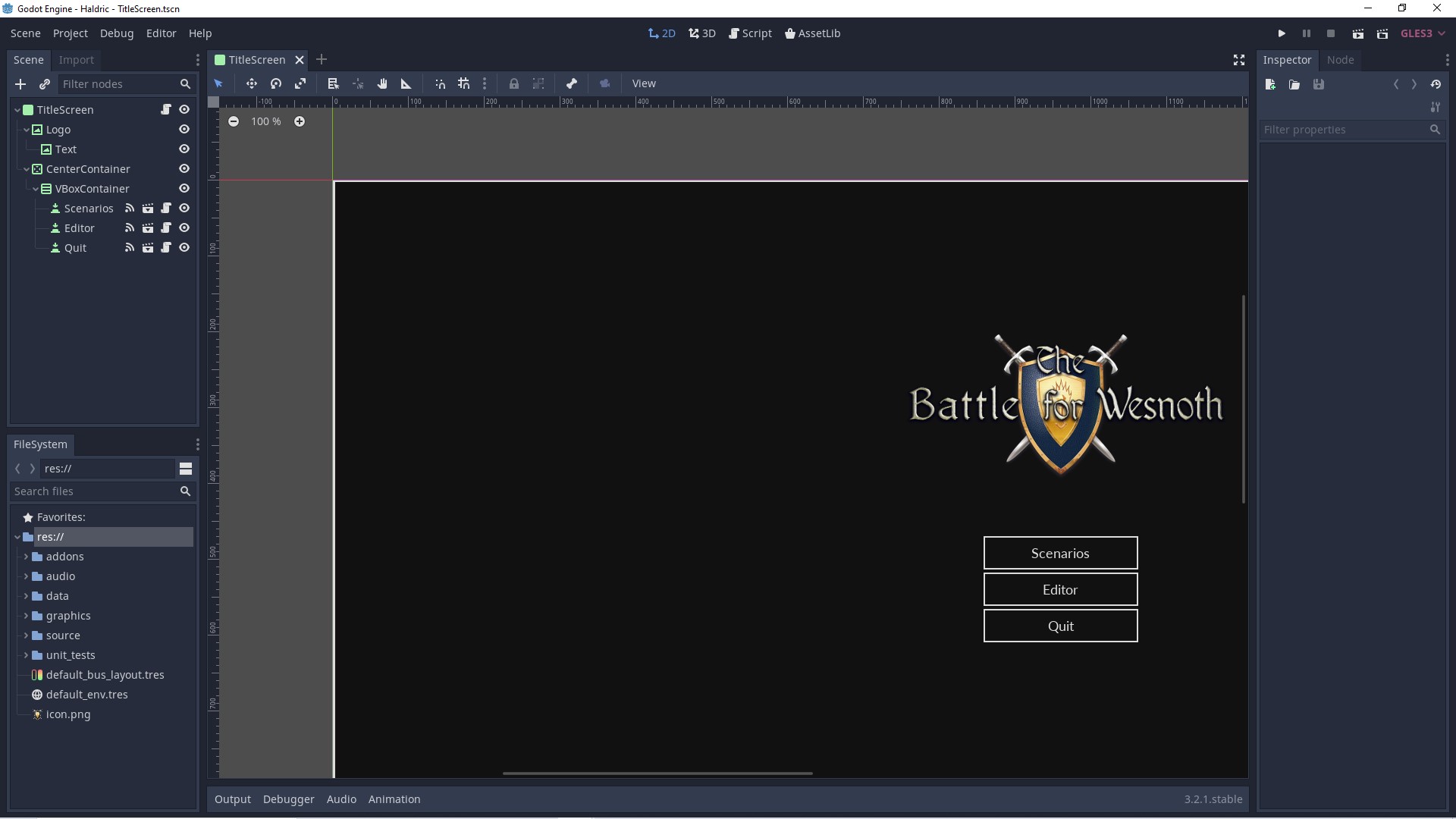Open snapping options menu
This screenshot has width=1456, height=819.
485,83
